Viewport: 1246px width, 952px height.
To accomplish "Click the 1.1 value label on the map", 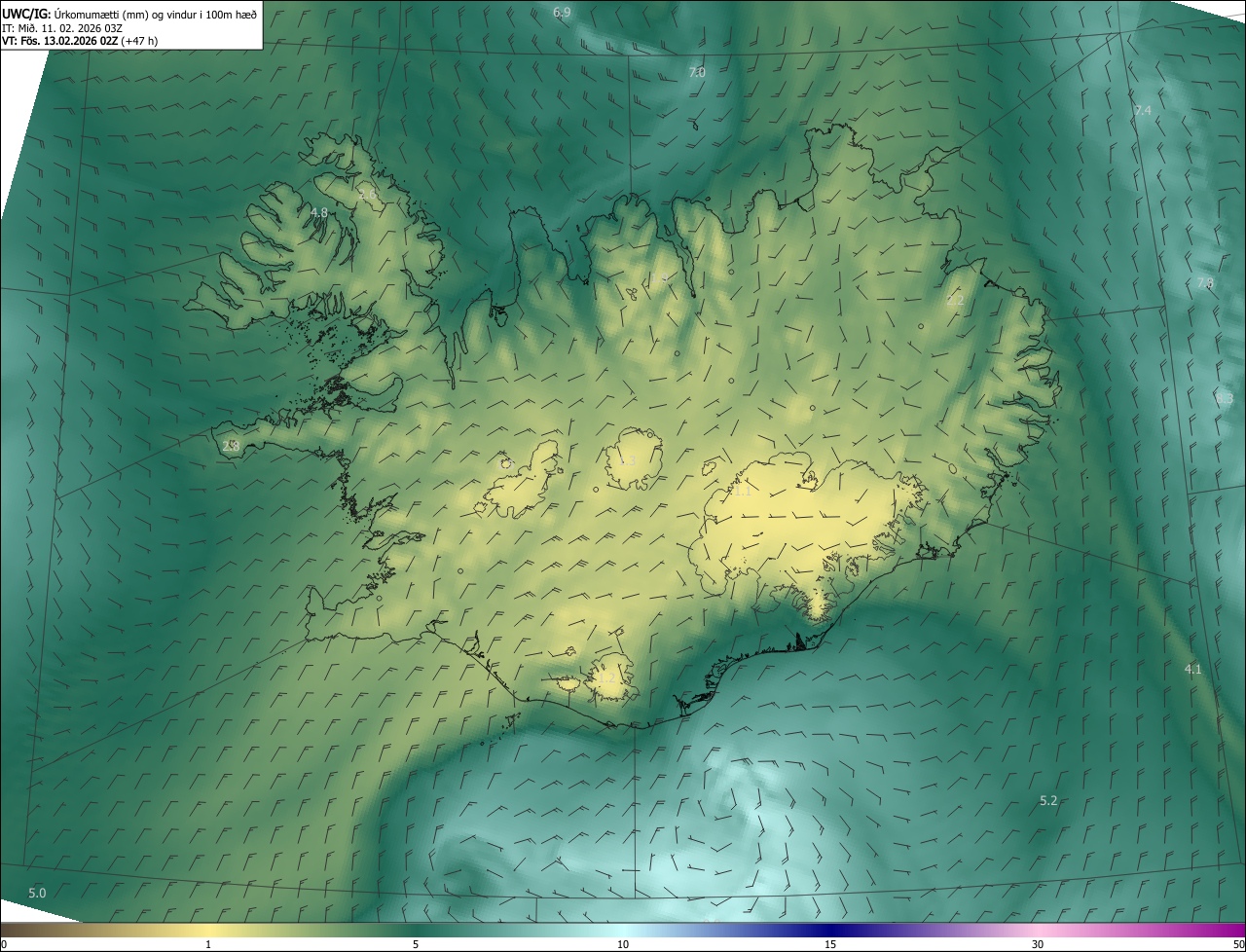I will (743, 492).
